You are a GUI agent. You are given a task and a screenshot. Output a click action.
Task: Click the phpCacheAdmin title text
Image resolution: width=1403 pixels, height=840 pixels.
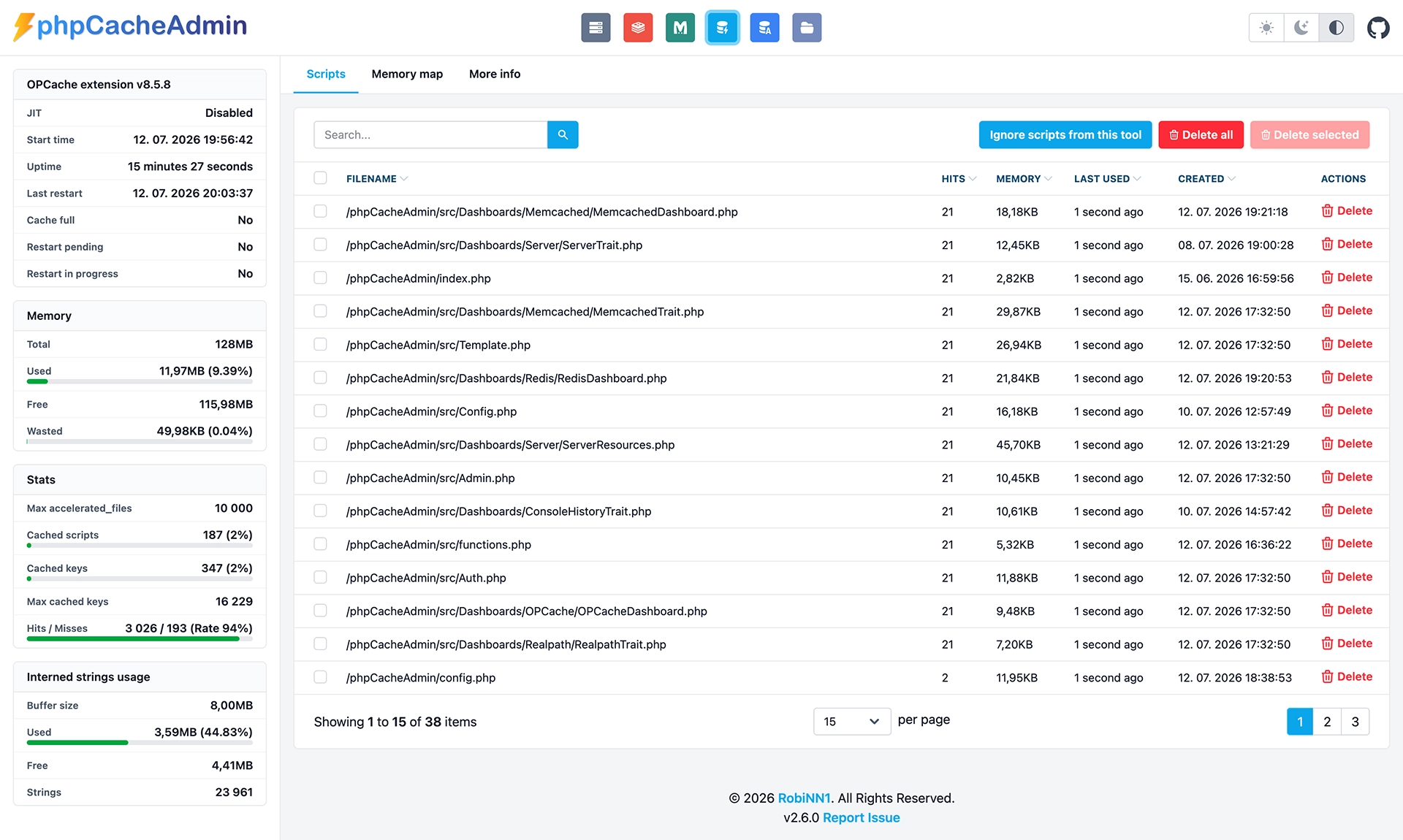tap(142, 26)
